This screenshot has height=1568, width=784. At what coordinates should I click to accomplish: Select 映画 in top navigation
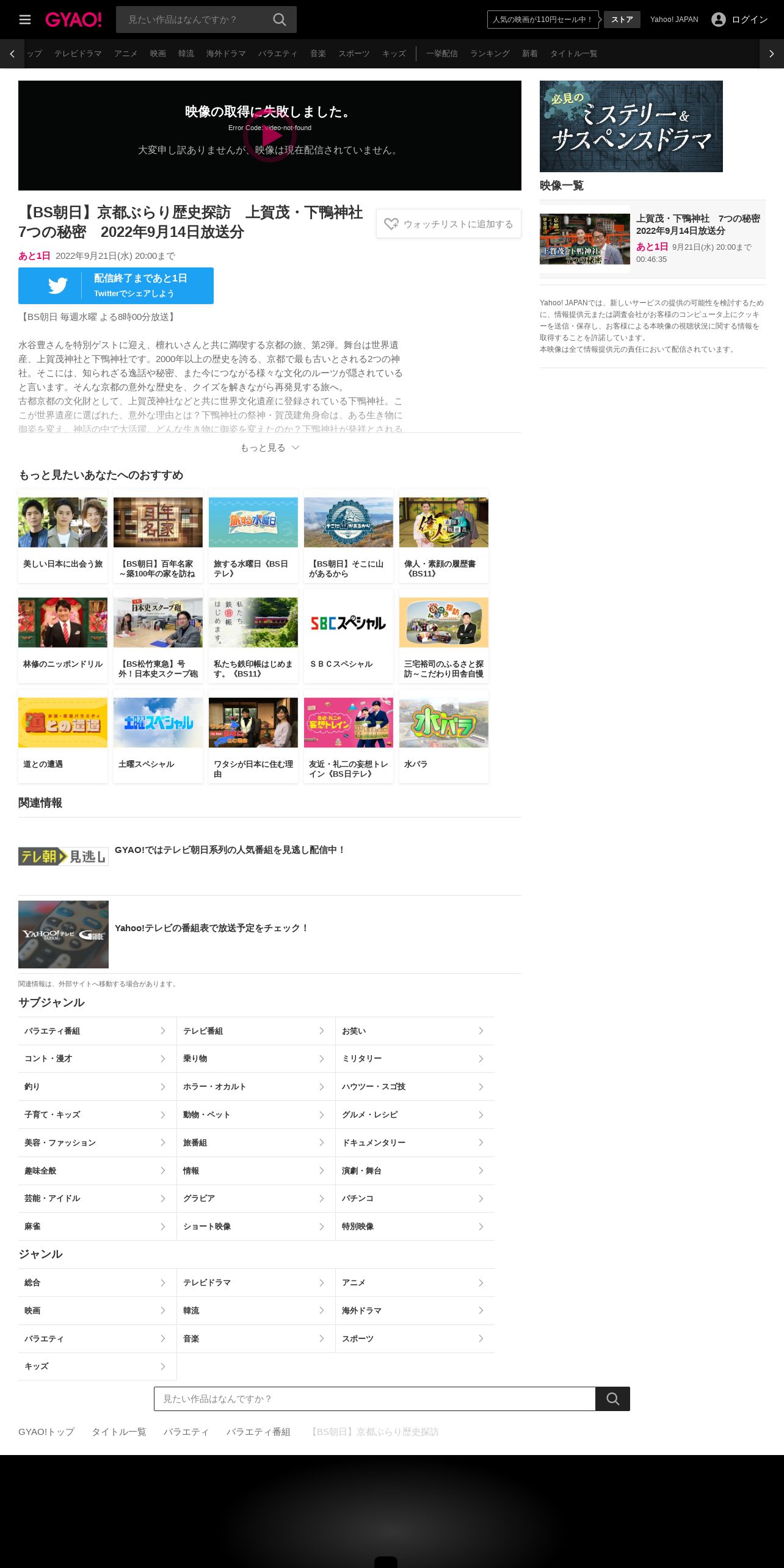(158, 54)
